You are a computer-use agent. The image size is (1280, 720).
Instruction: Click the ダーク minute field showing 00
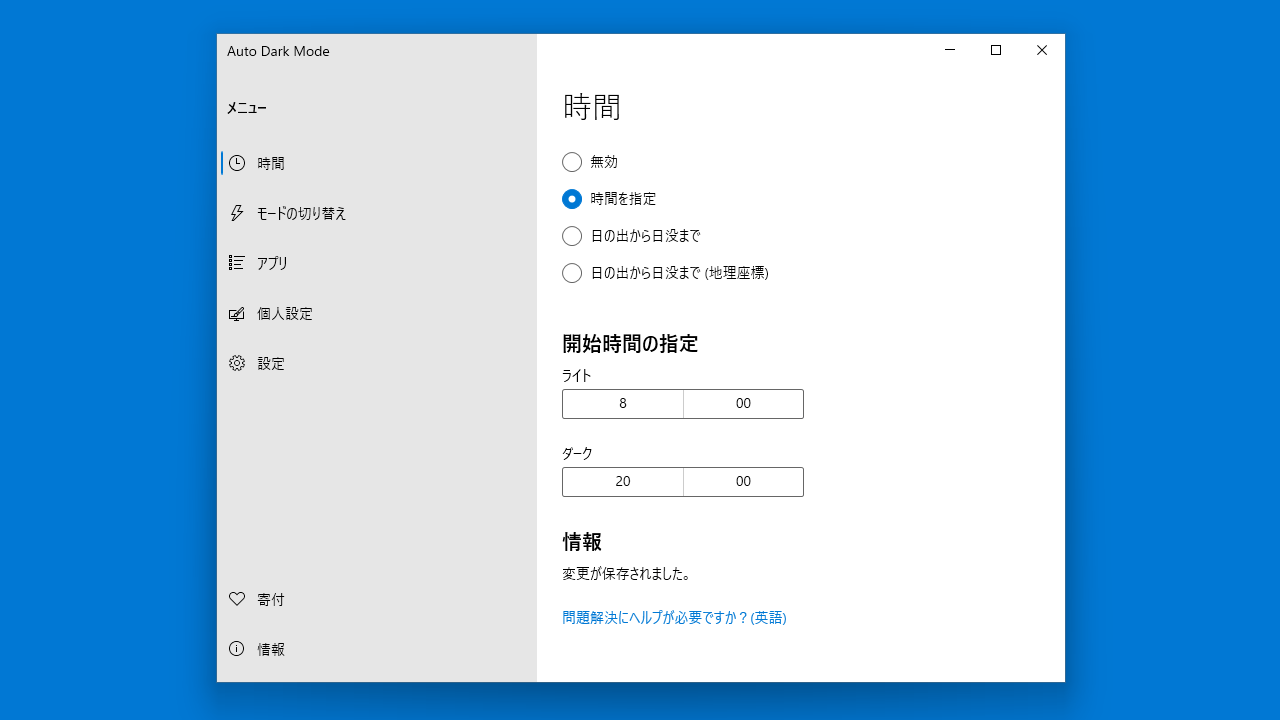click(x=743, y=482)
